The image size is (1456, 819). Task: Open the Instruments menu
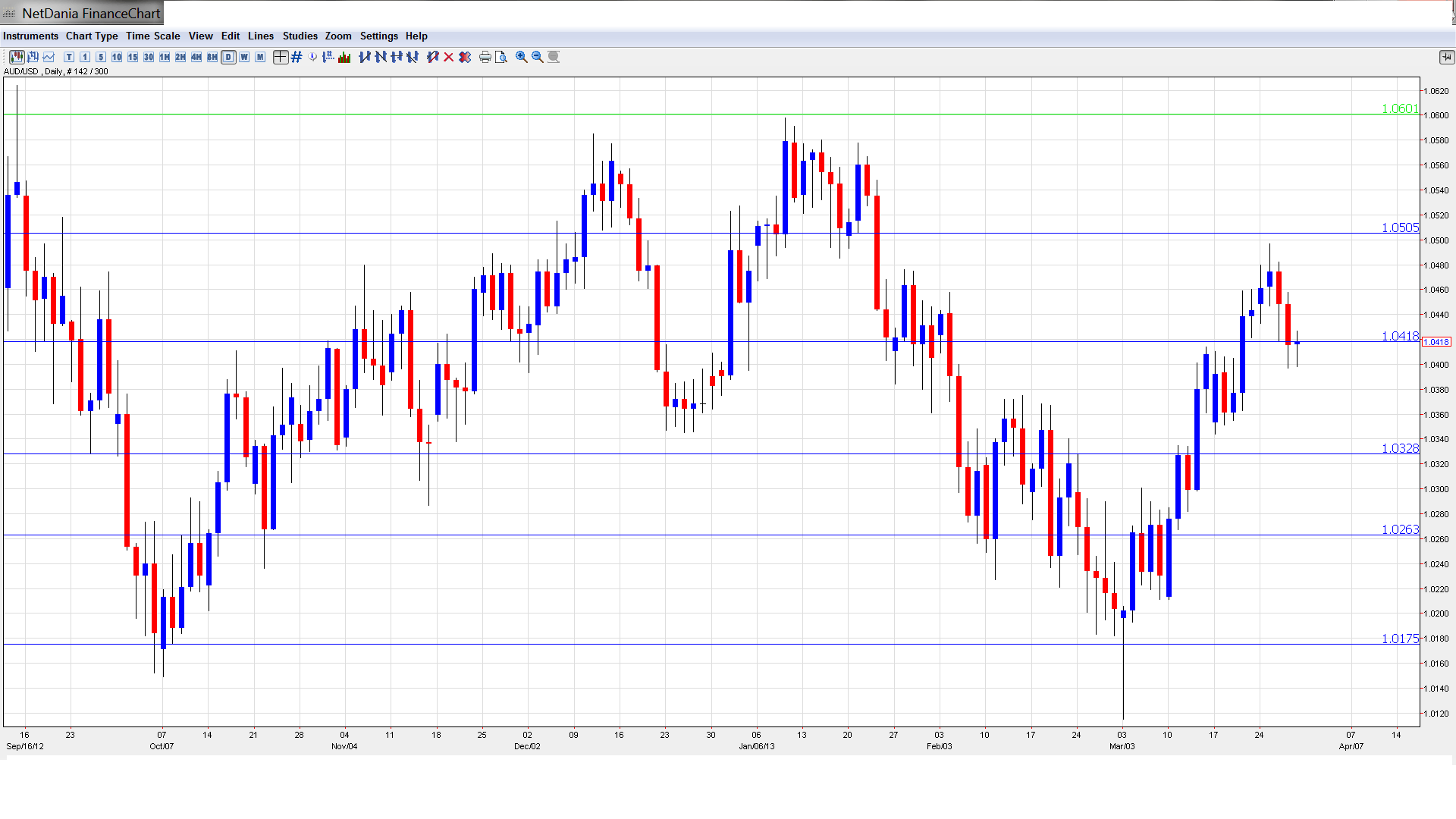click(30, 36)
